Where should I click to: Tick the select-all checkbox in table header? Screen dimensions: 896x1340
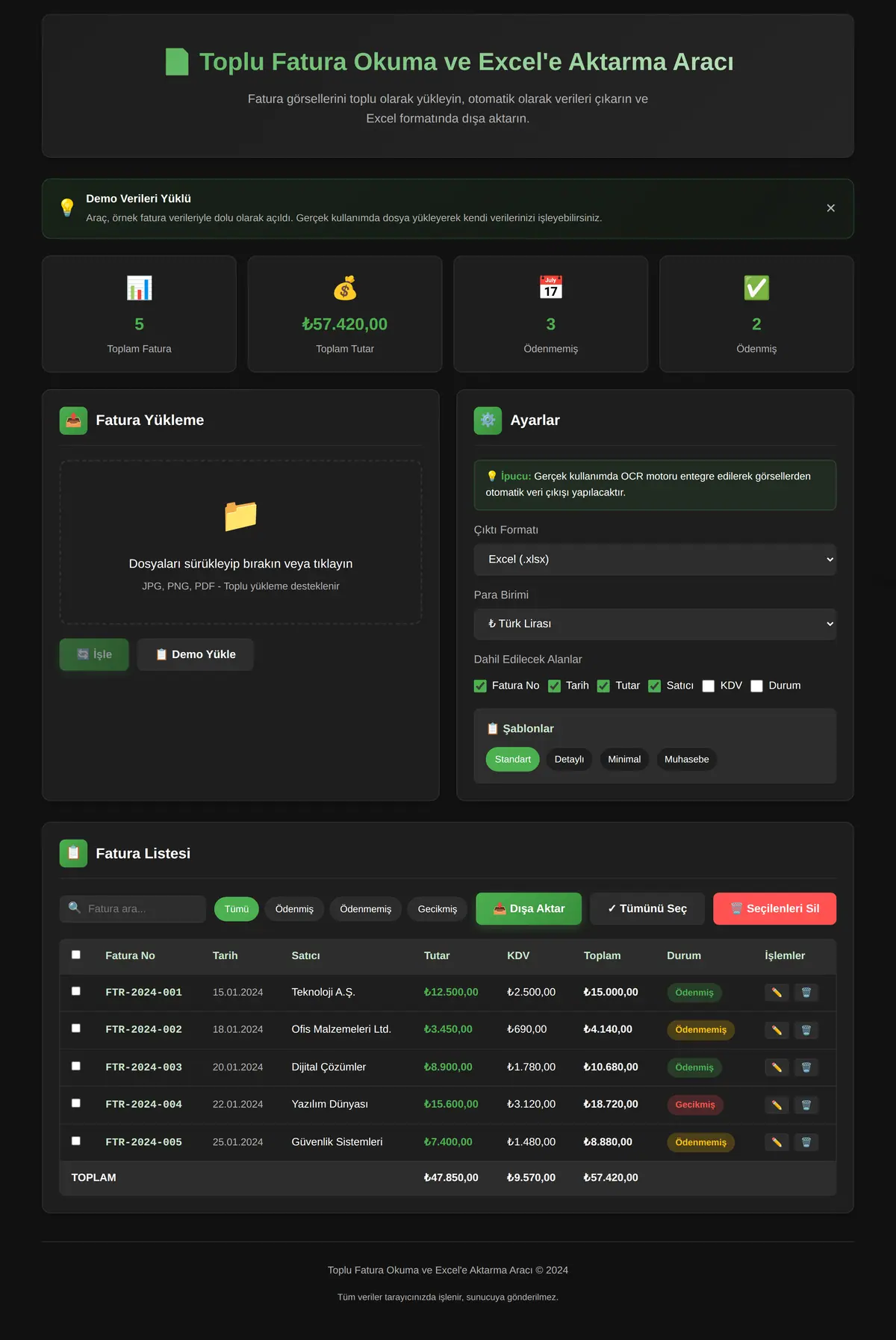[76, 955]
